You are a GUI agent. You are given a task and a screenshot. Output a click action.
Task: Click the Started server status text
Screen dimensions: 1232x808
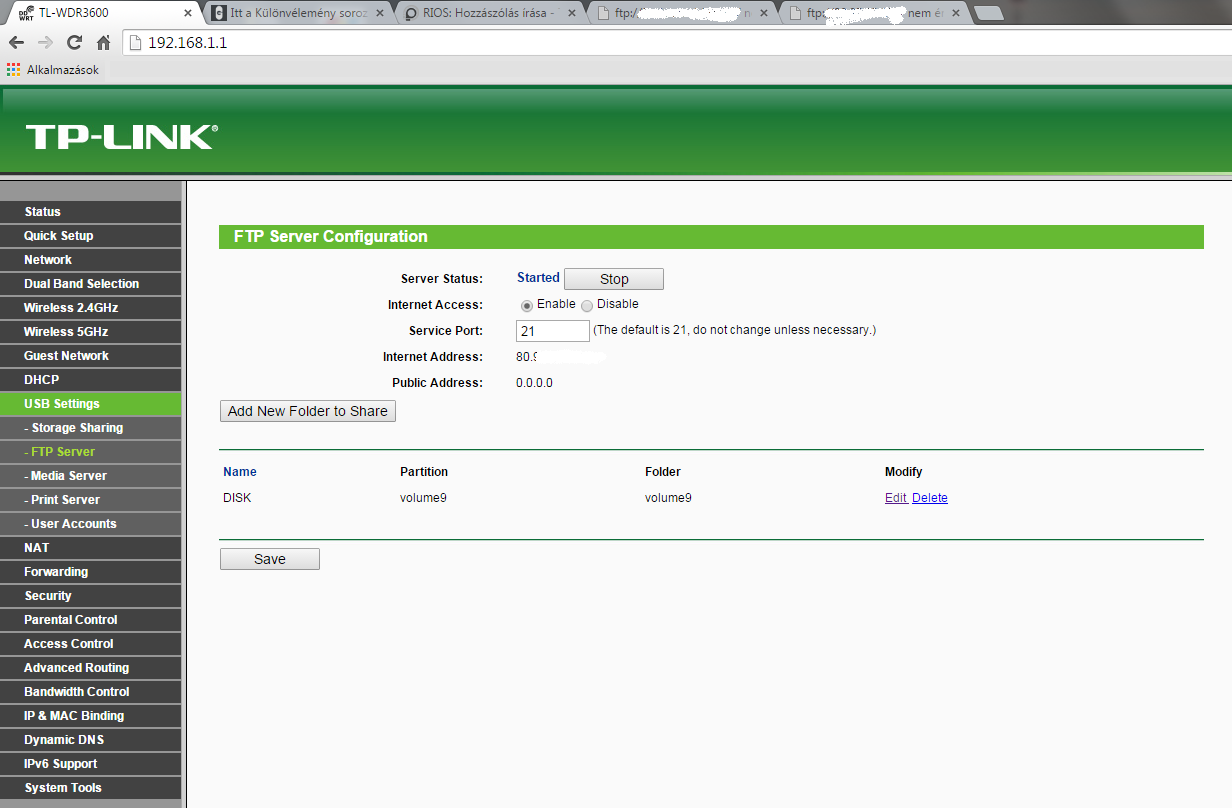[x=538, y=278]
